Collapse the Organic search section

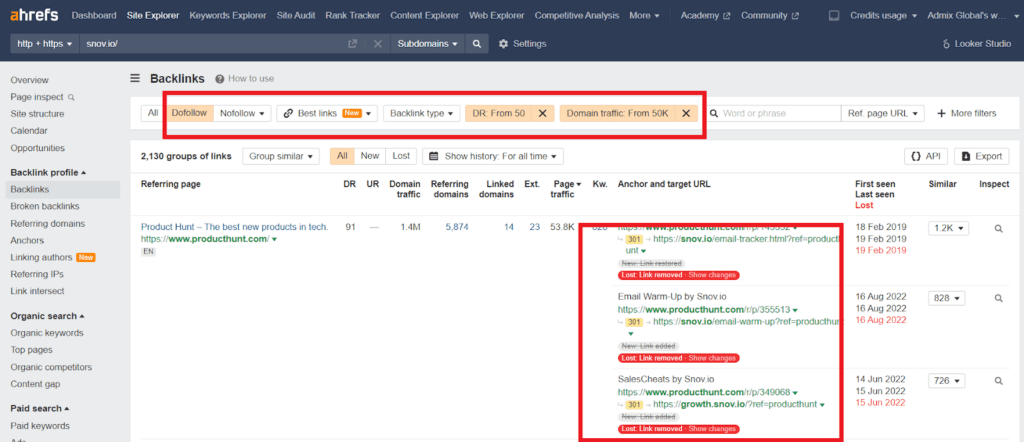(x=48, y=316)
